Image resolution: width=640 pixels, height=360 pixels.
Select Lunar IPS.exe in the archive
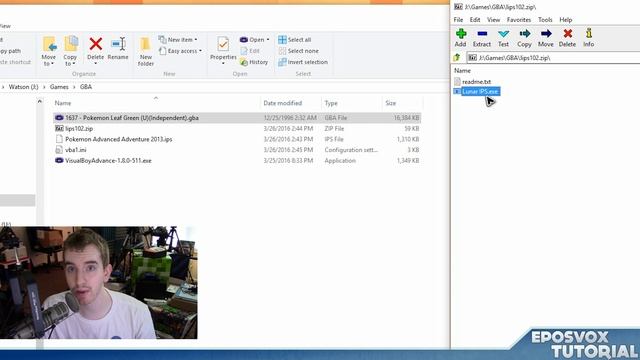tap(480, 91)
